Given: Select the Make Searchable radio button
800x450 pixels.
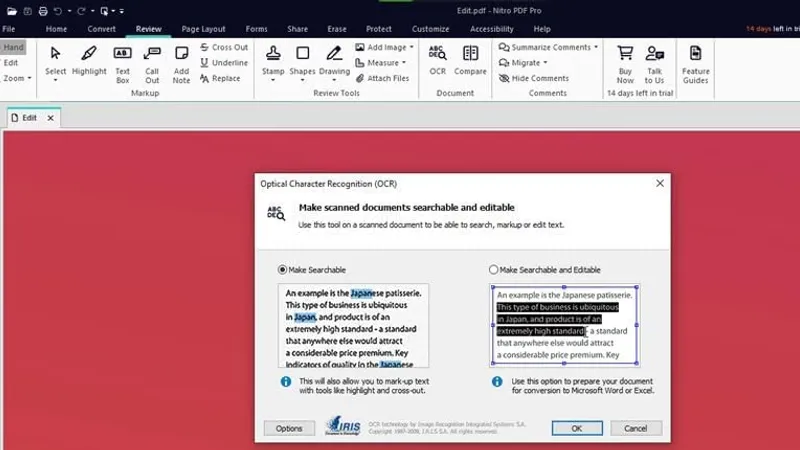Looking at the screenshot, I should click(x=282, y=269).
